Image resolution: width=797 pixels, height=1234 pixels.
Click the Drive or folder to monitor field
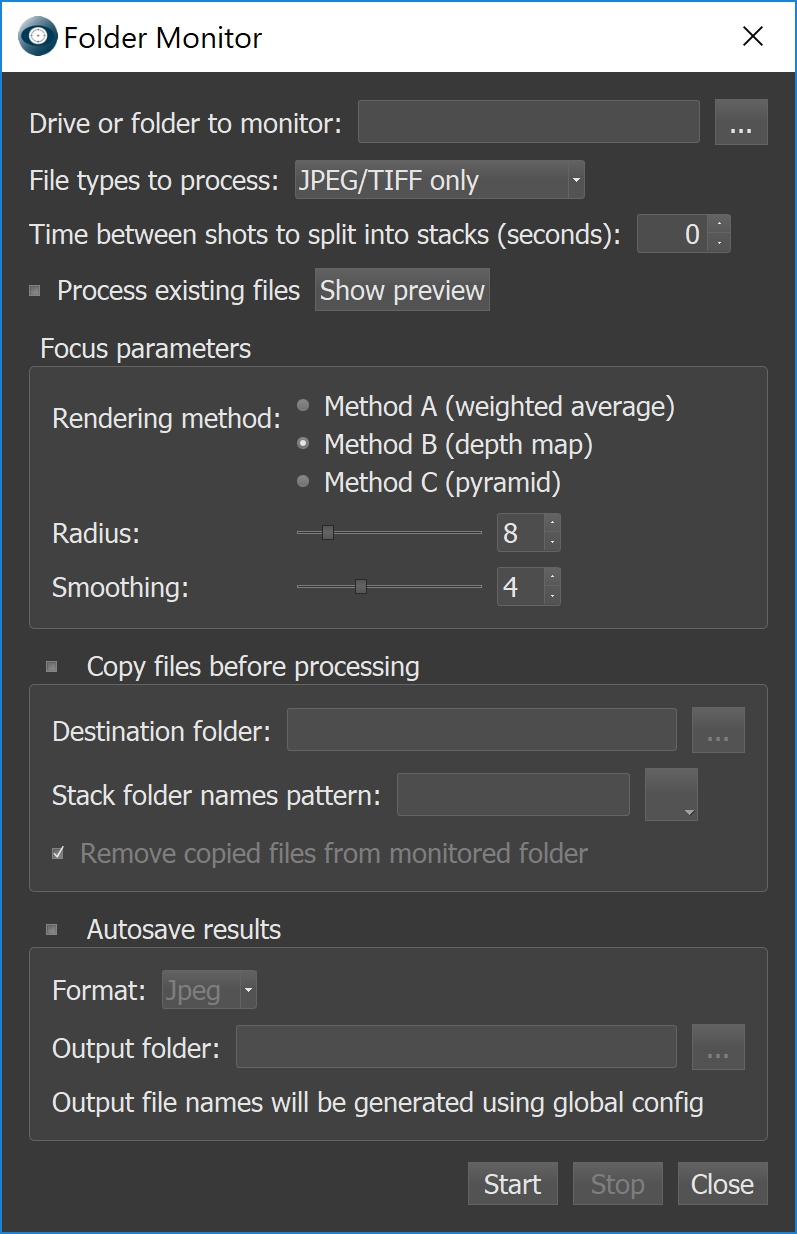coord(528,123)
